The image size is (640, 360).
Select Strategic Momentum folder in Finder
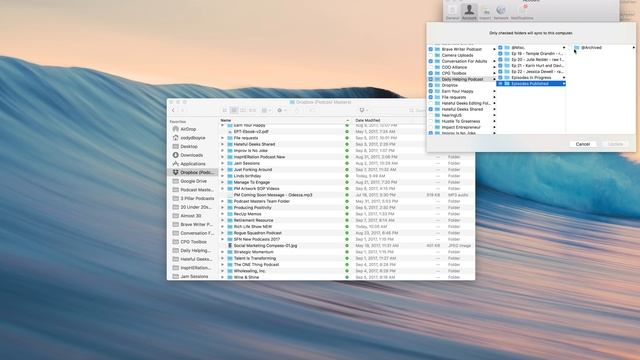[x=253, y=252]
